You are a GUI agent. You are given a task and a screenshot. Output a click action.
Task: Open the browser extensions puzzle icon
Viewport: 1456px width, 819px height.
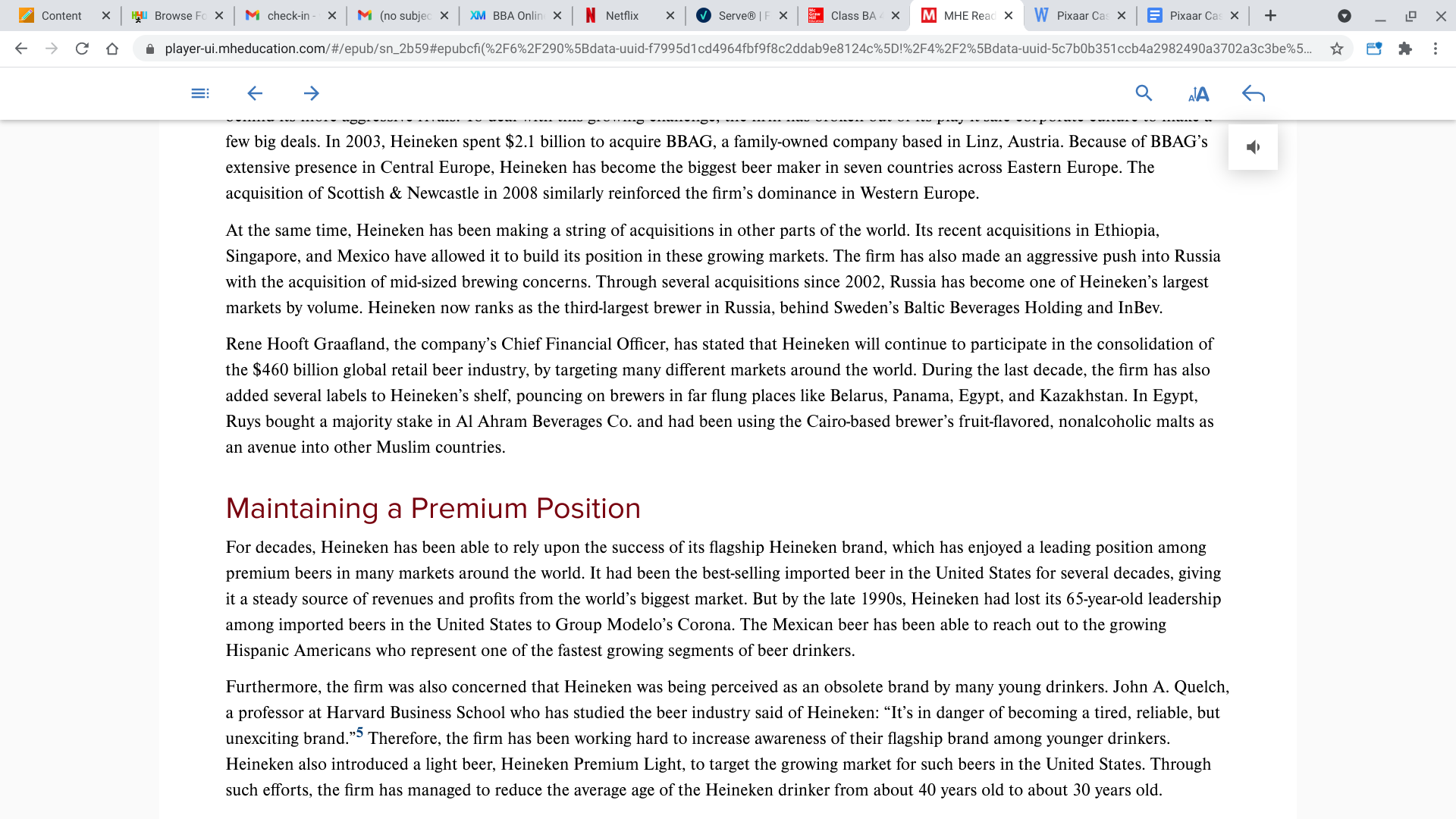point(1405,49)
